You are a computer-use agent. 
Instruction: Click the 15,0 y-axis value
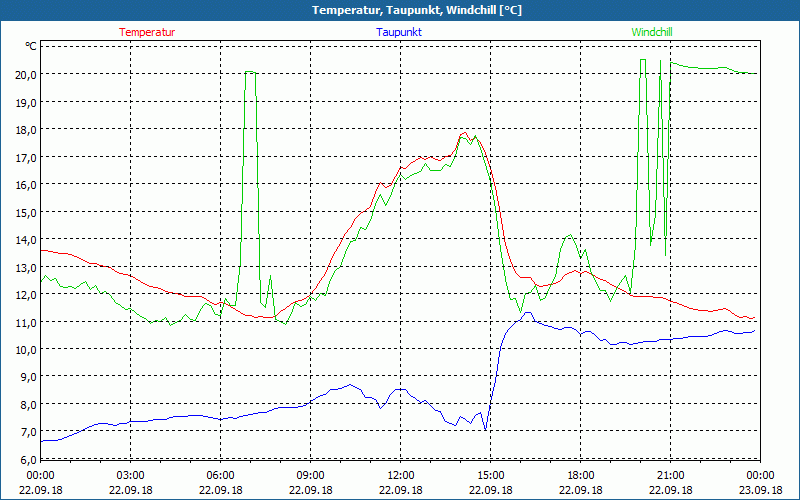pyautogui.click(x=26, y=212)
